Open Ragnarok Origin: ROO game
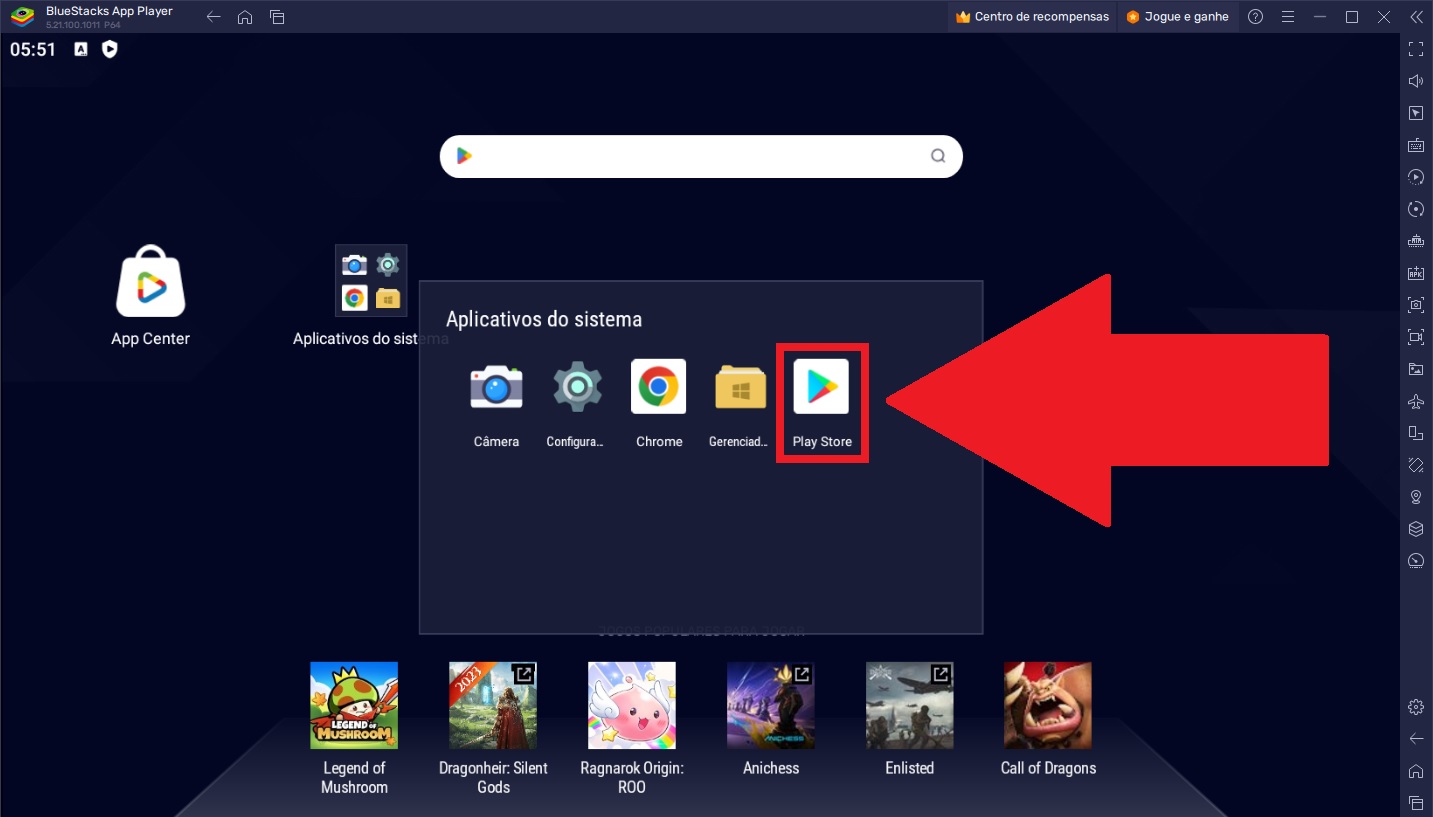 (632, 705)
